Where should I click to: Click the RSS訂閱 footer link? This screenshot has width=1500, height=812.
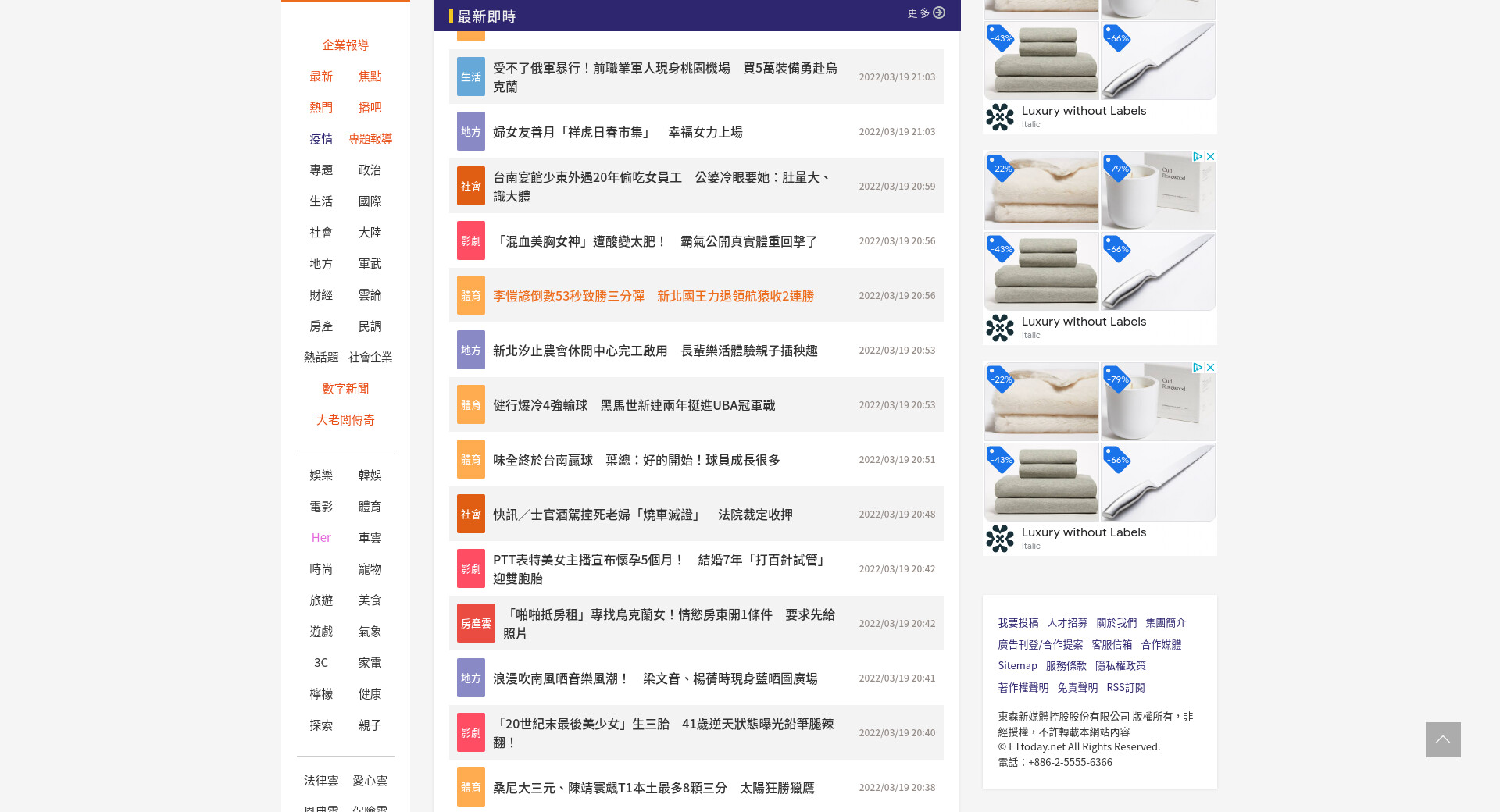1125,688
